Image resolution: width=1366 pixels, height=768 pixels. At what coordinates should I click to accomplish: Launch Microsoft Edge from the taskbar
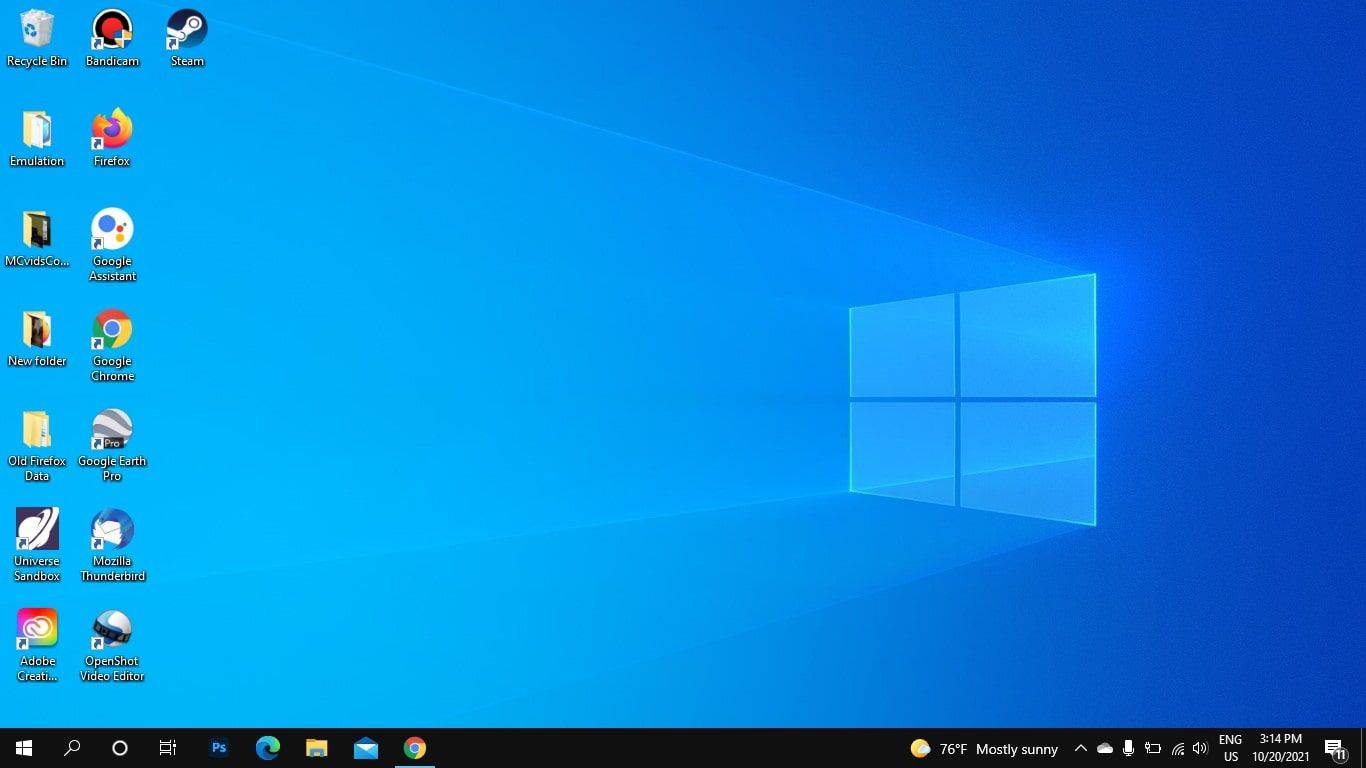268,748
